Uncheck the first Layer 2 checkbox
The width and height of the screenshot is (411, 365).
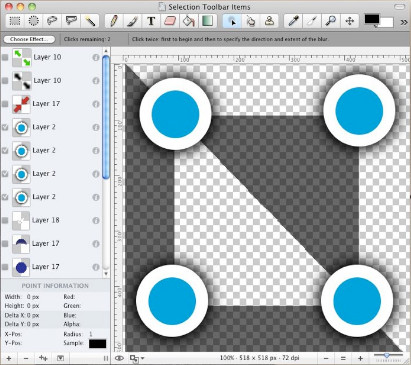[5, 127]
